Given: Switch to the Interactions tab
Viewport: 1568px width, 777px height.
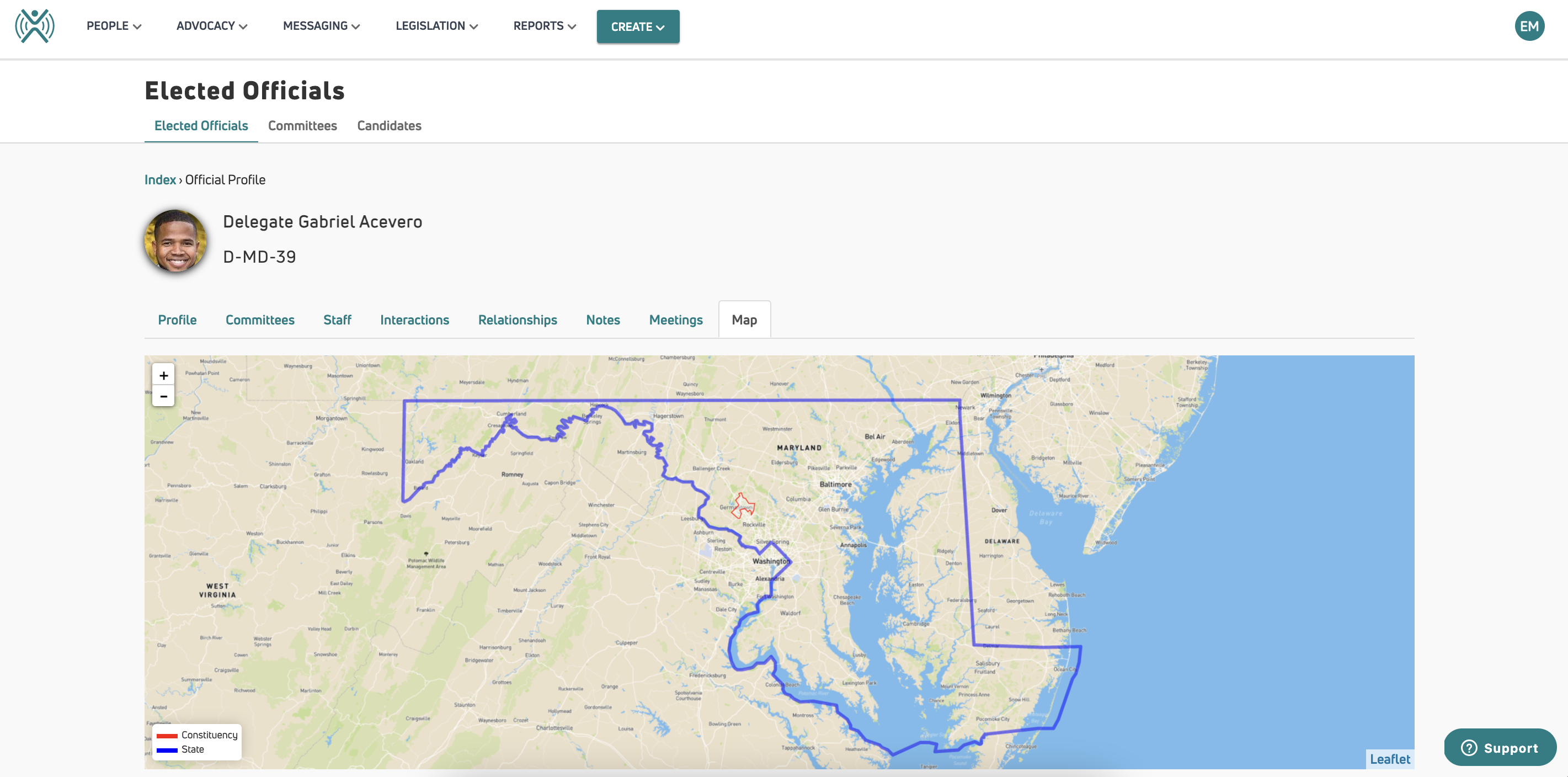Looking at the screenshot, I should click(414, 320).
